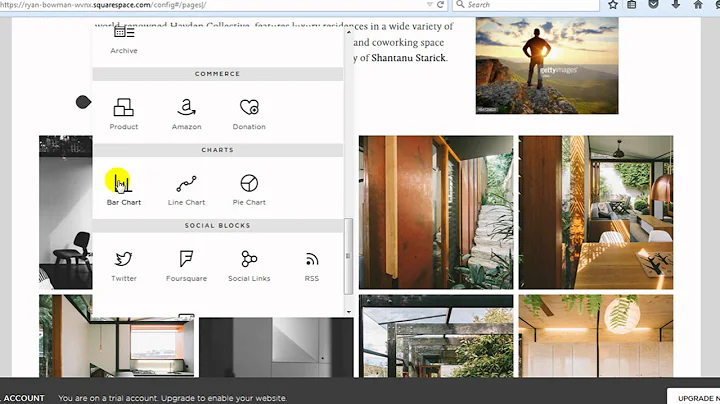
Task: Select the steel pergola garden photo
Action: coord(436,336)
